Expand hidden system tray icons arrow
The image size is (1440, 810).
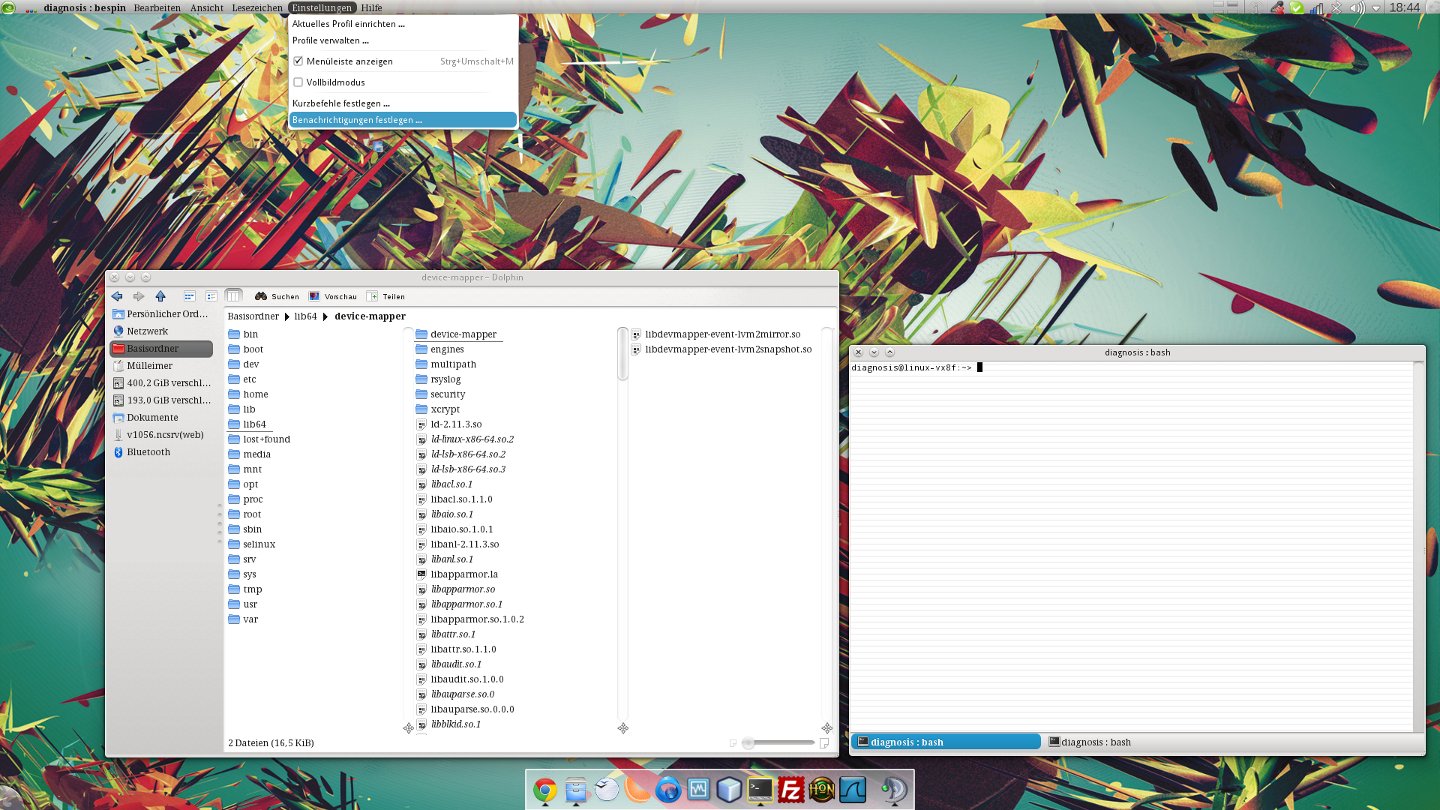(x=1377, y=7)
